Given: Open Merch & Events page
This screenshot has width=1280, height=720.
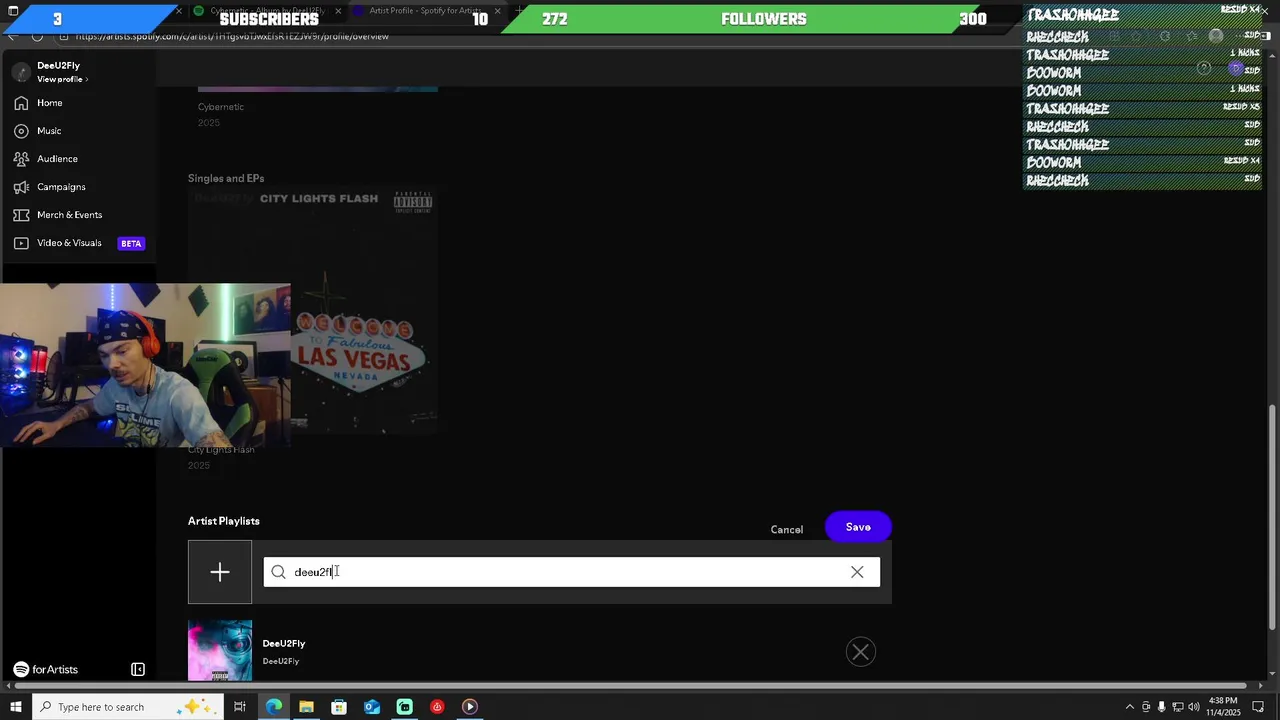Looking at the screenshot, I should [69, 215].
